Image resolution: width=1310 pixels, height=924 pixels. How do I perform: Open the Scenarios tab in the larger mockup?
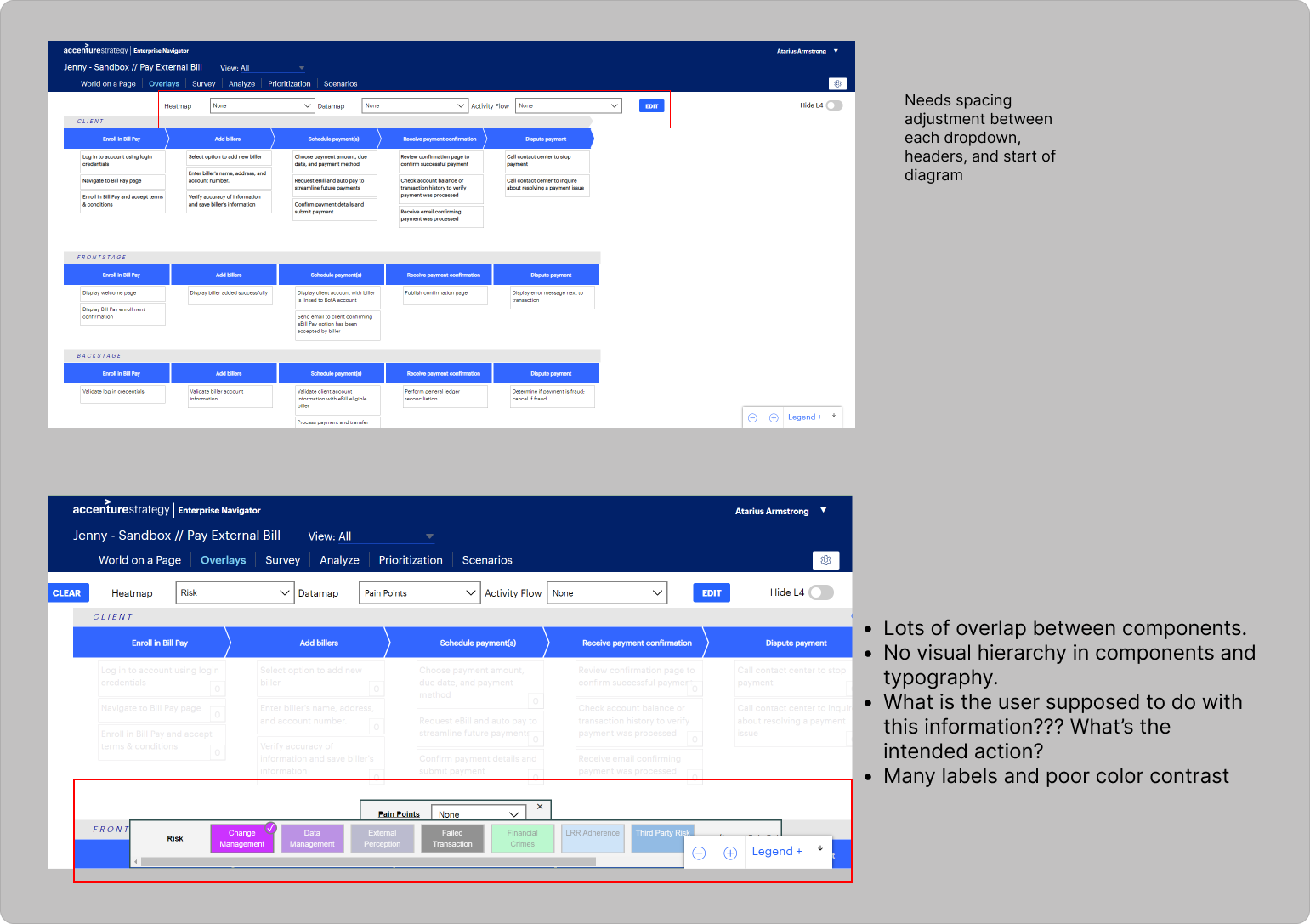point(487,560)
